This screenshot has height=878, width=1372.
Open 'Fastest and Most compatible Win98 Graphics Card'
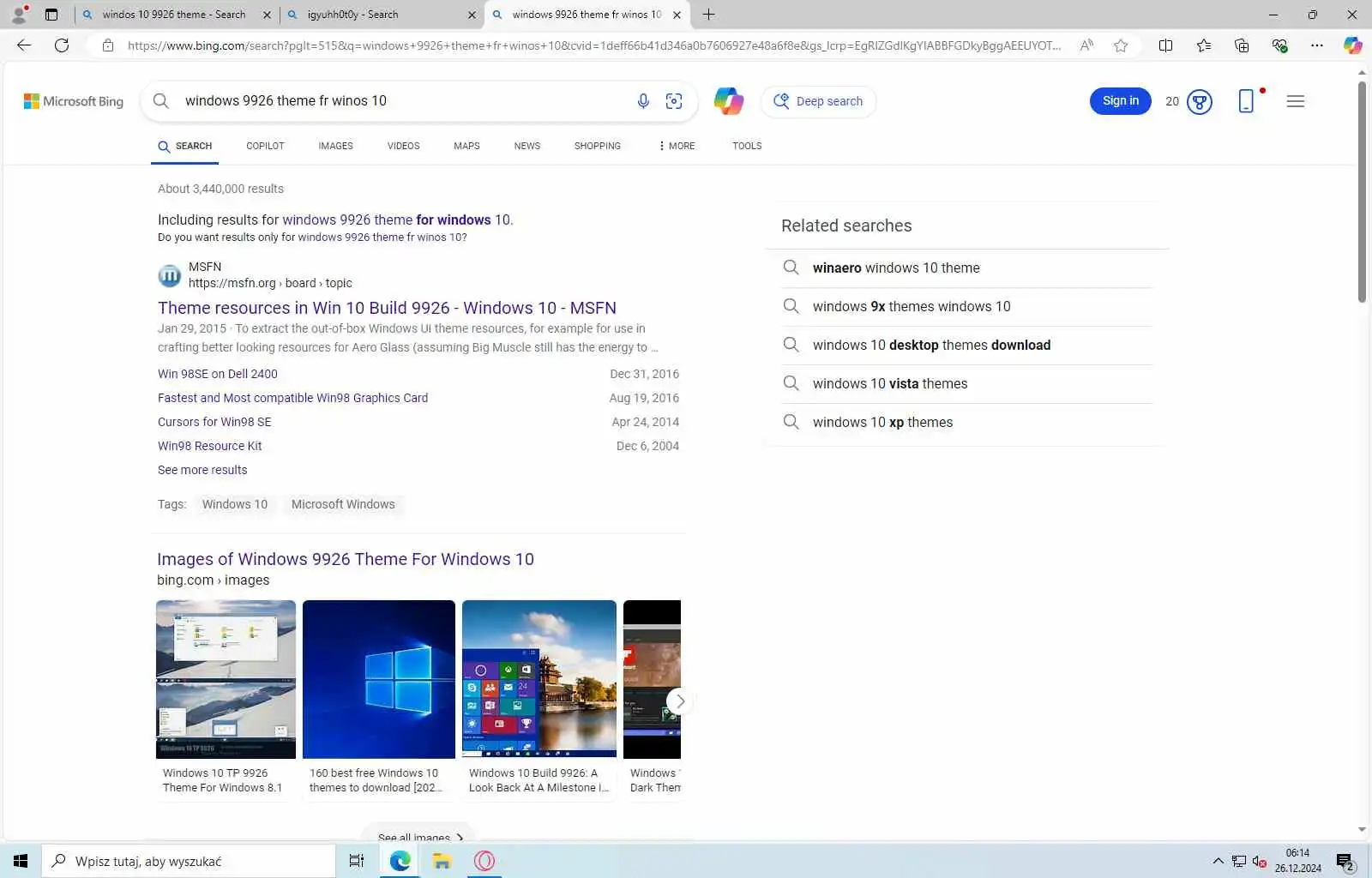[292, 398]
